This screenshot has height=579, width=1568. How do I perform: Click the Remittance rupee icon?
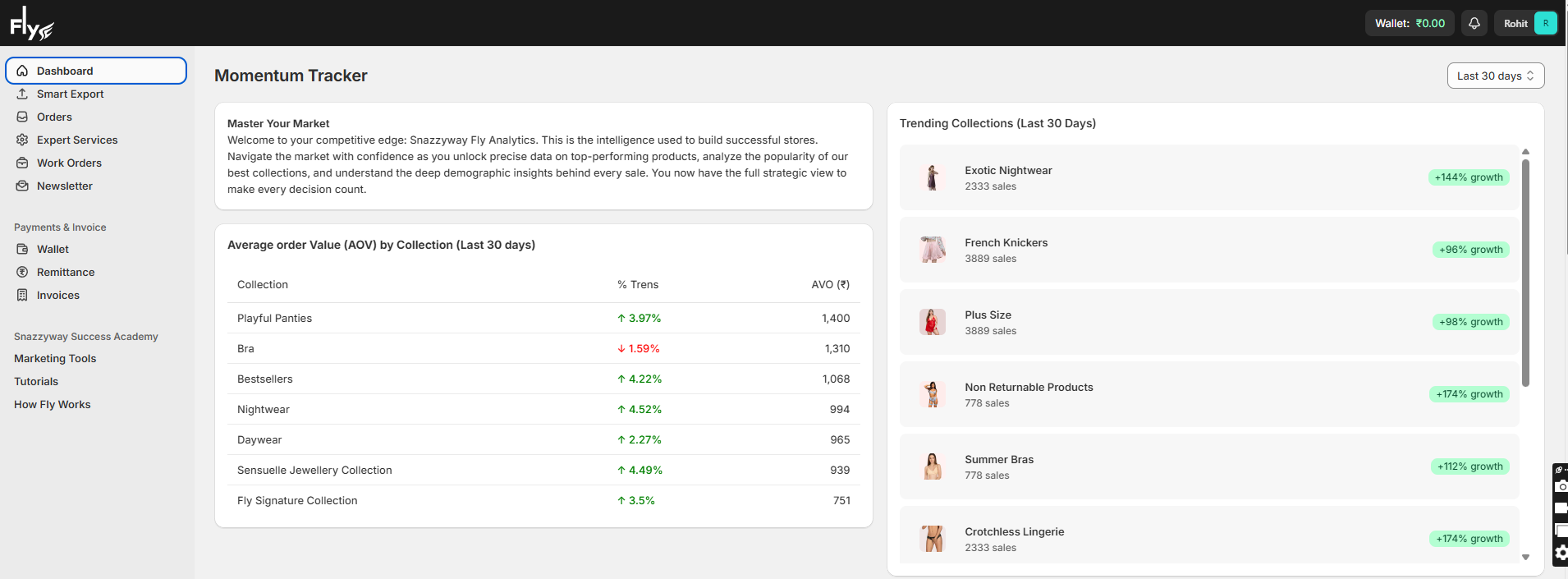pos(22,272)
